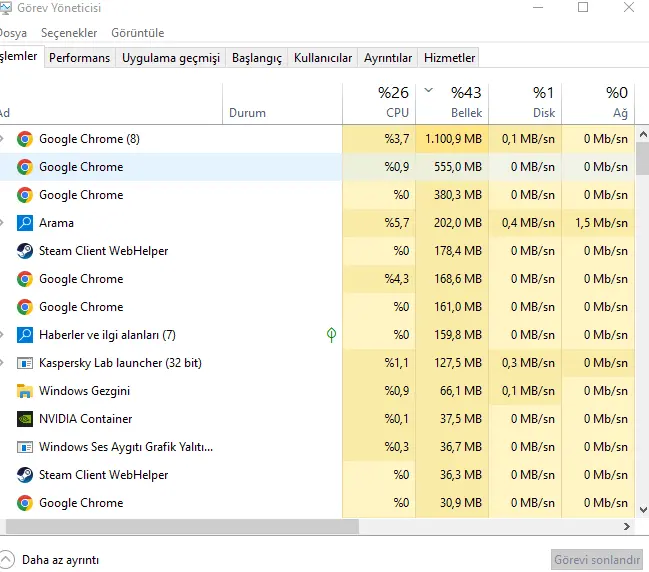Open the Seçenekler menu

(x=69, y=33)
